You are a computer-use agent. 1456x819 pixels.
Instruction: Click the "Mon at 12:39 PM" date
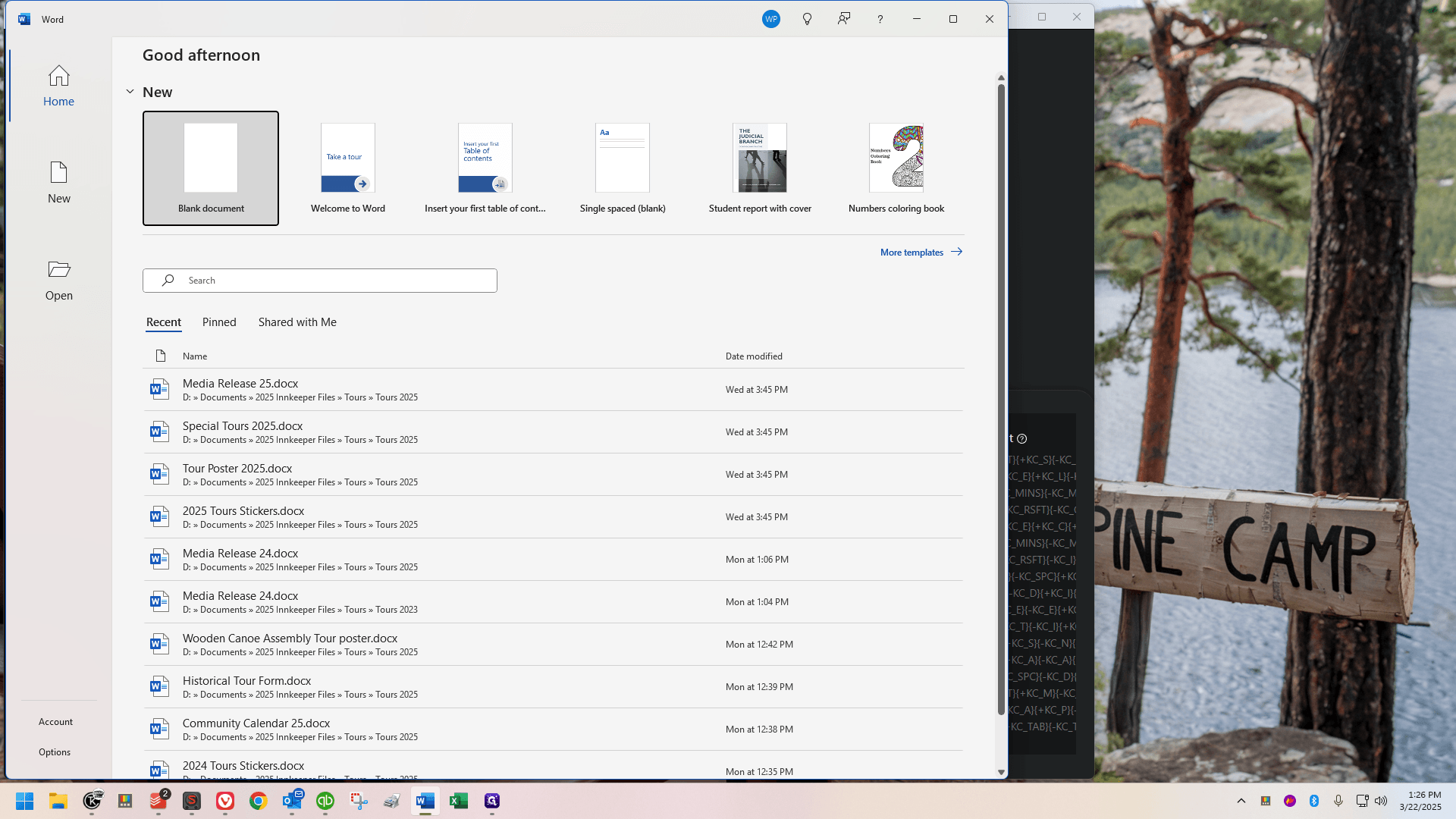pos(759,687)
